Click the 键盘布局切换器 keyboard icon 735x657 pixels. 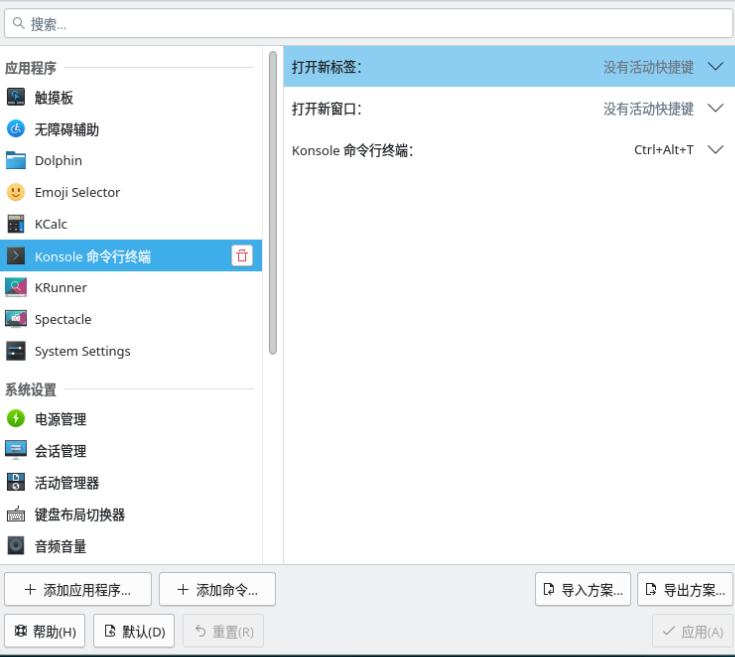[x=15, y=514]
